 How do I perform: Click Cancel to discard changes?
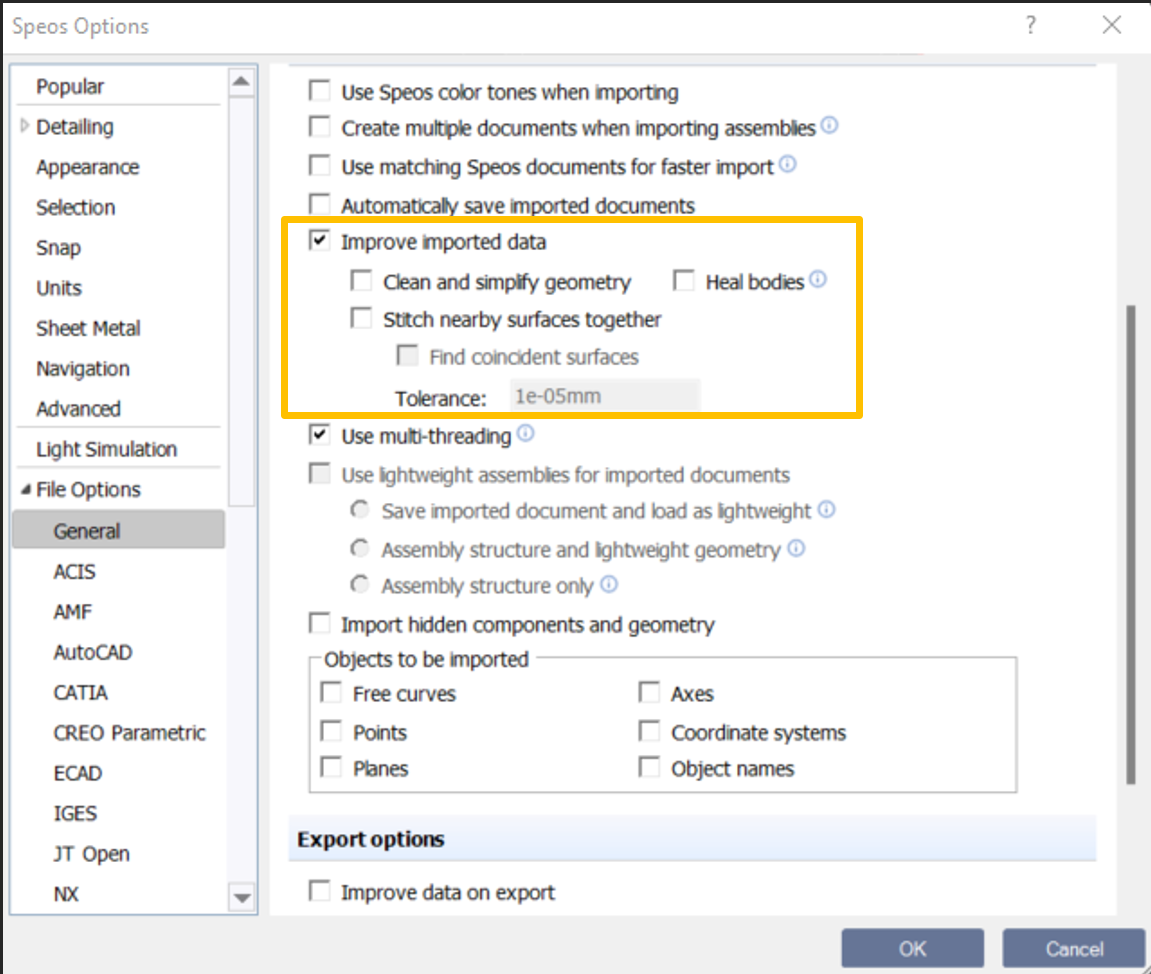(1074, 948)
